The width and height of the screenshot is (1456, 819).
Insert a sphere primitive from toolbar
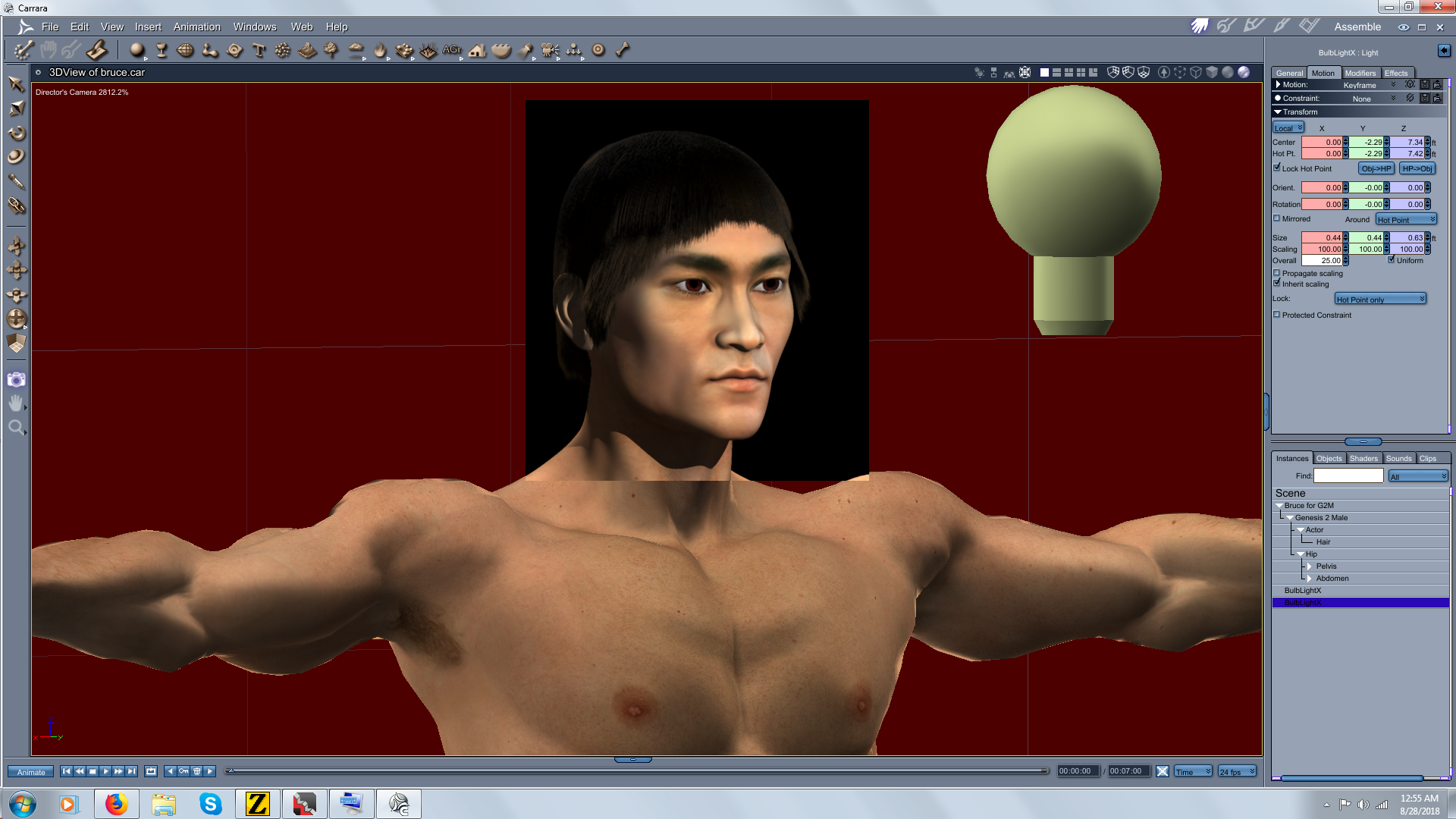136,50
